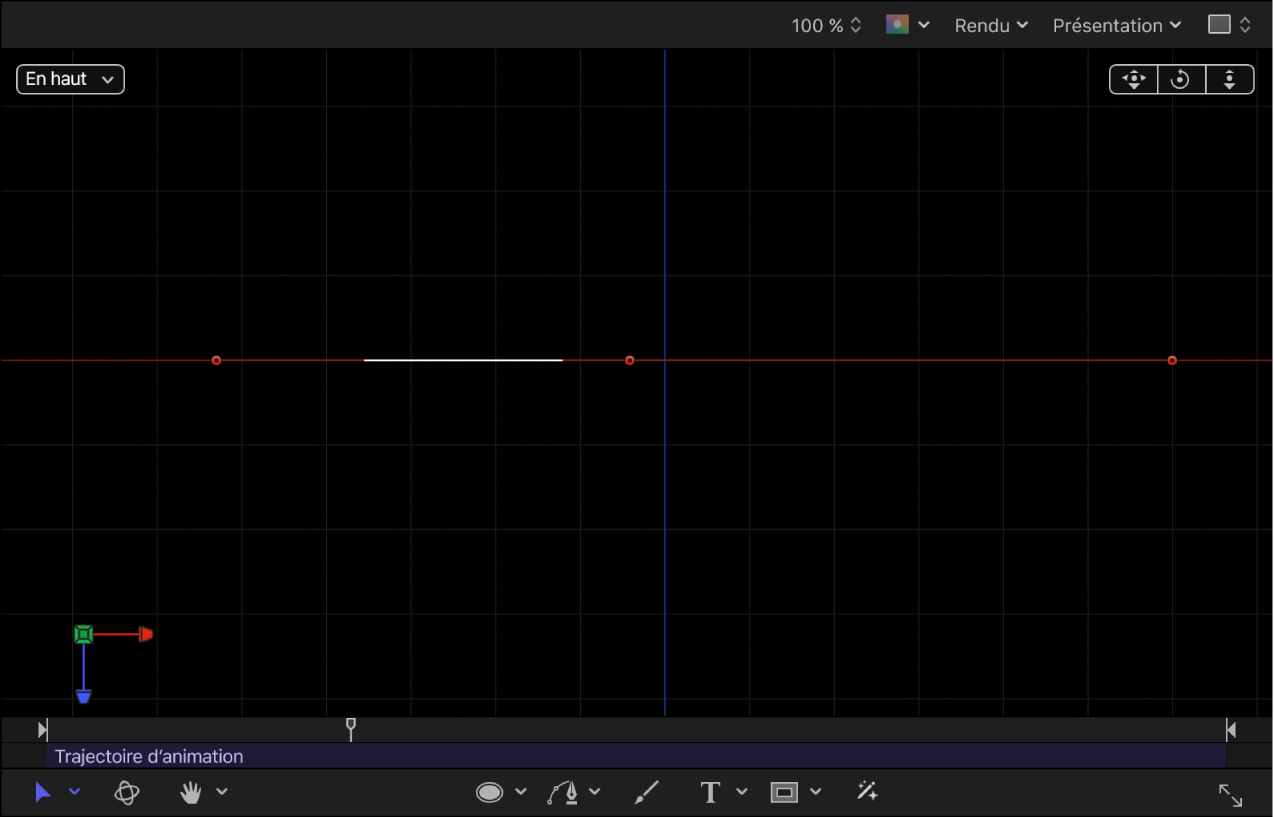Viewport: 1274px width, 817px height.
Task: Click the 3D view pan control
Action: click(x=1134, y=80)
